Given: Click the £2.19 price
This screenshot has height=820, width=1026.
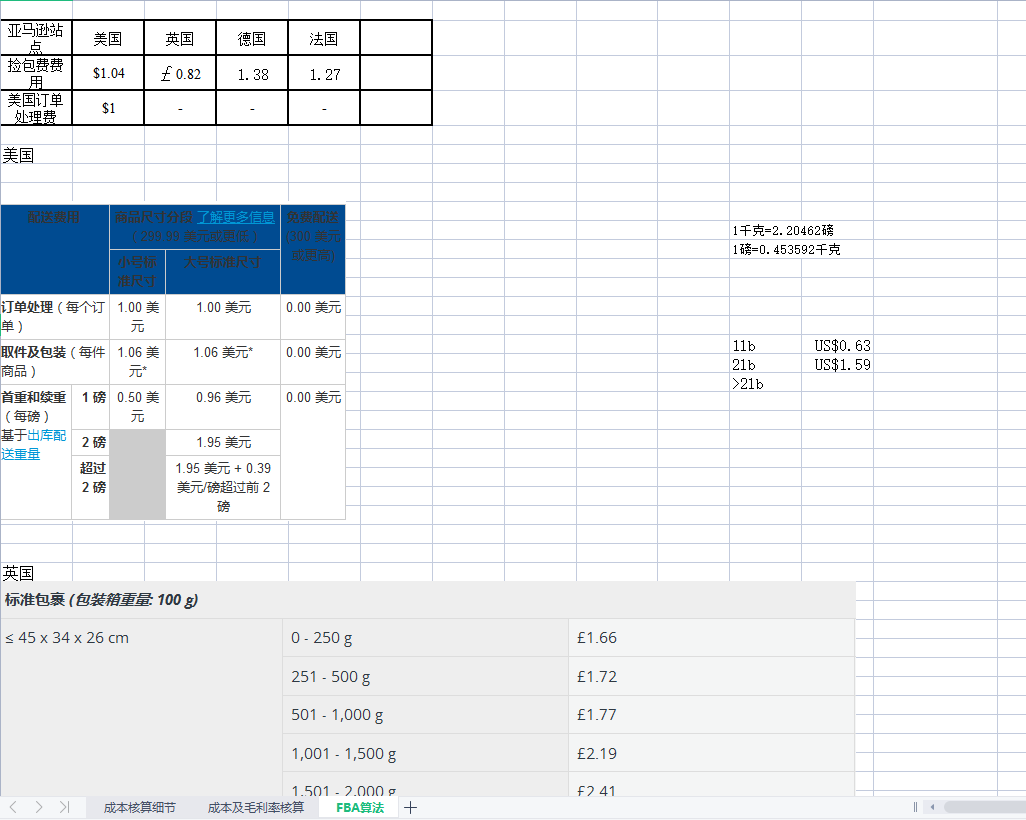Looking at the screenshot, I should (597, 753).
